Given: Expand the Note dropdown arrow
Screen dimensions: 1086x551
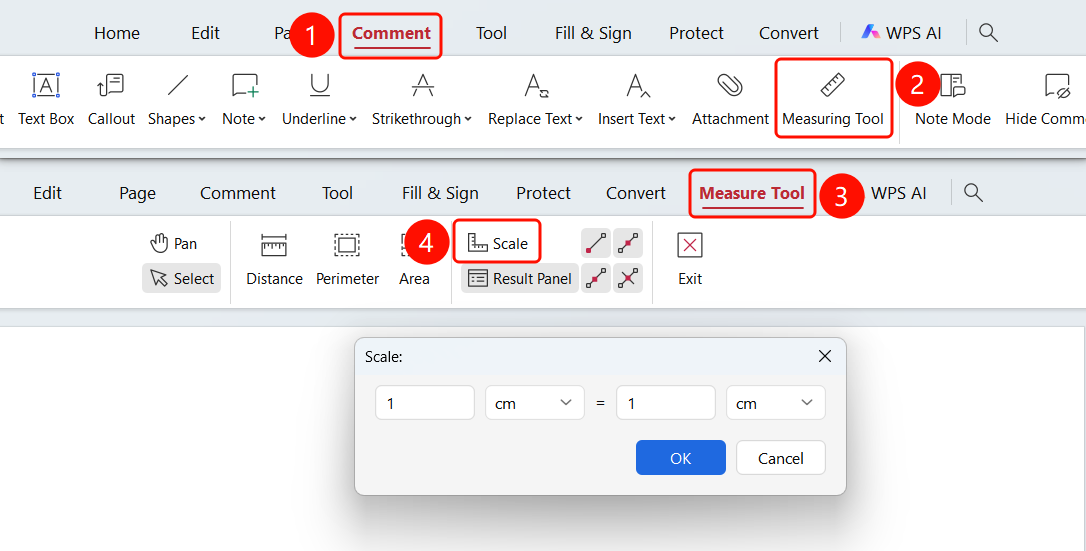Looking at the screenshot, I should click(x=262, y=119).
